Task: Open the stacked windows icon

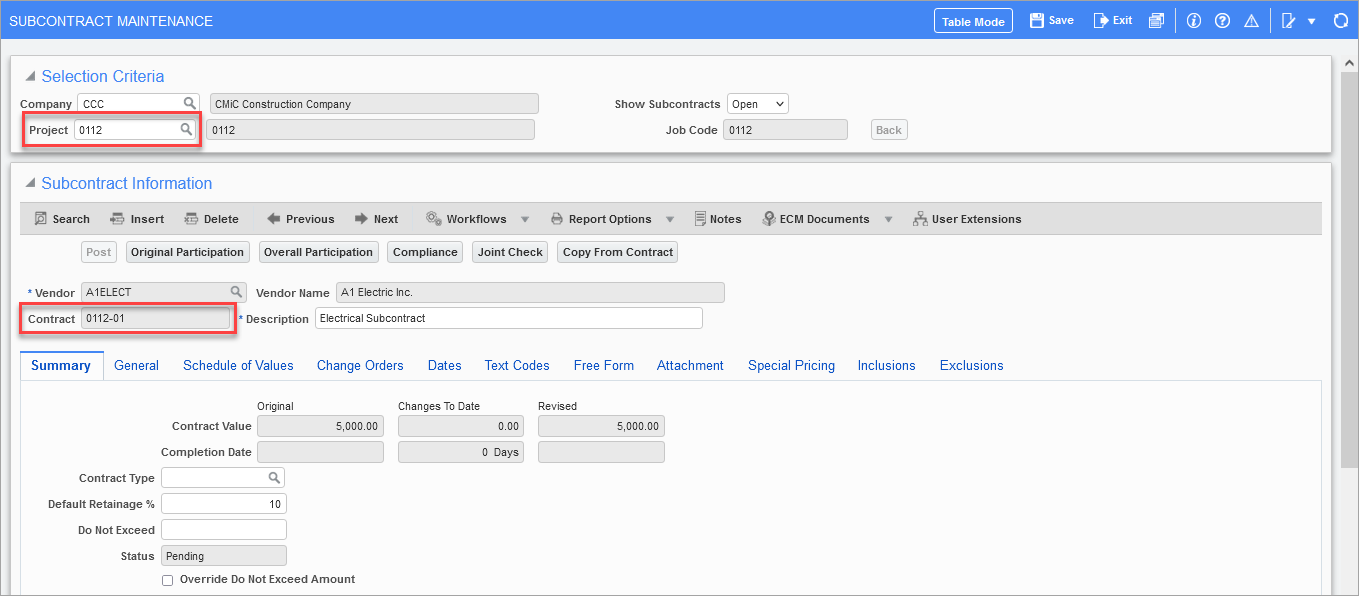Action: 1156,20
